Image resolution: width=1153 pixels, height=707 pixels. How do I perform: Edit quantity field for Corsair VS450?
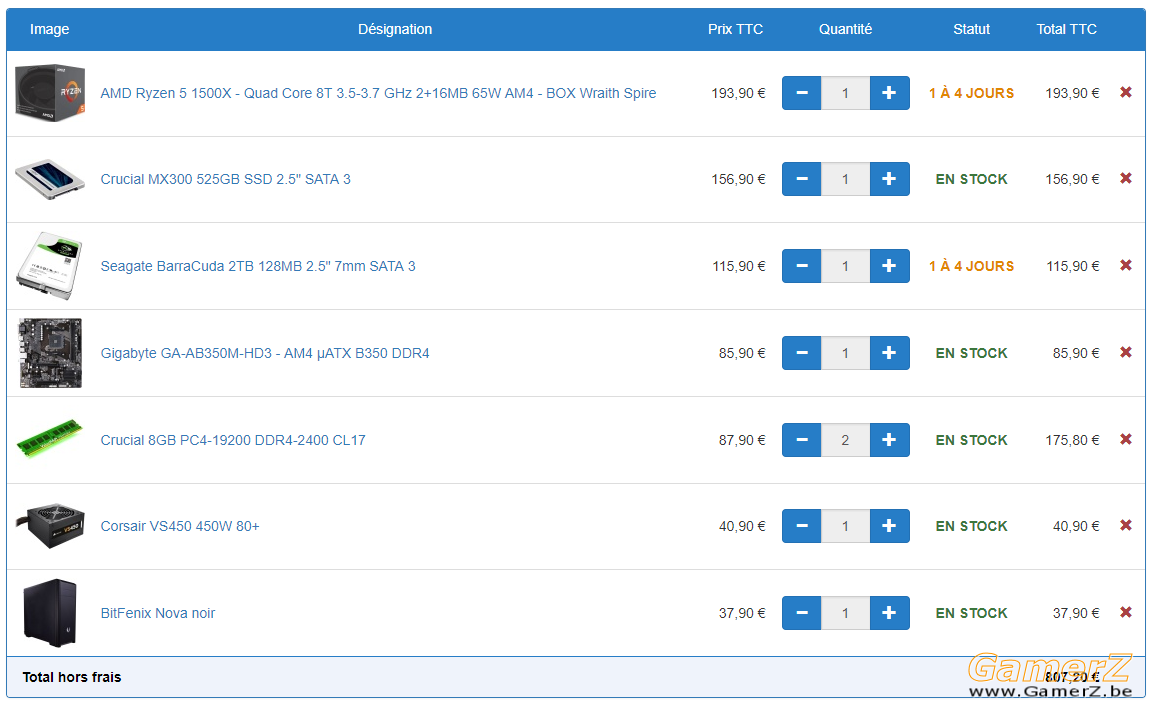pos(846,526)
